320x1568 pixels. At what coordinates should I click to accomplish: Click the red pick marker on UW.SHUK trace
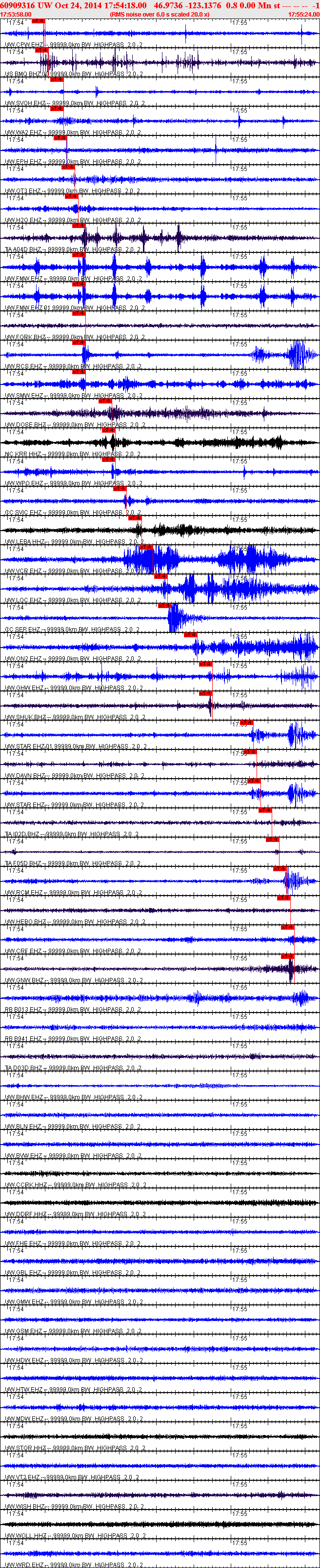click(205, 693)
